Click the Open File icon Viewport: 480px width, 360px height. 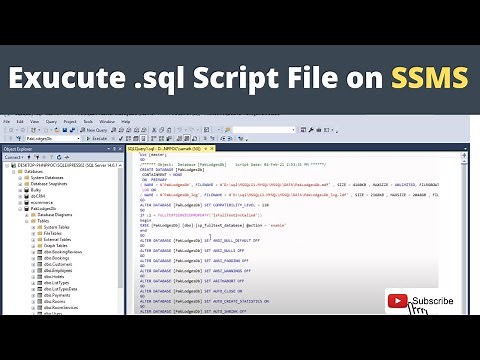click(x=57, y=130)
